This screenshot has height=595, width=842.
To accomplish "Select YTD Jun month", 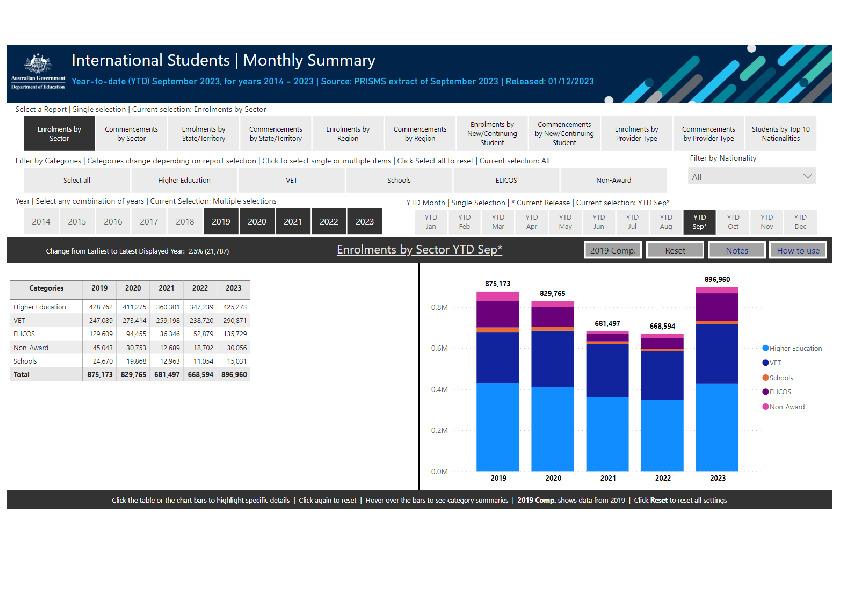I will 599,222.
